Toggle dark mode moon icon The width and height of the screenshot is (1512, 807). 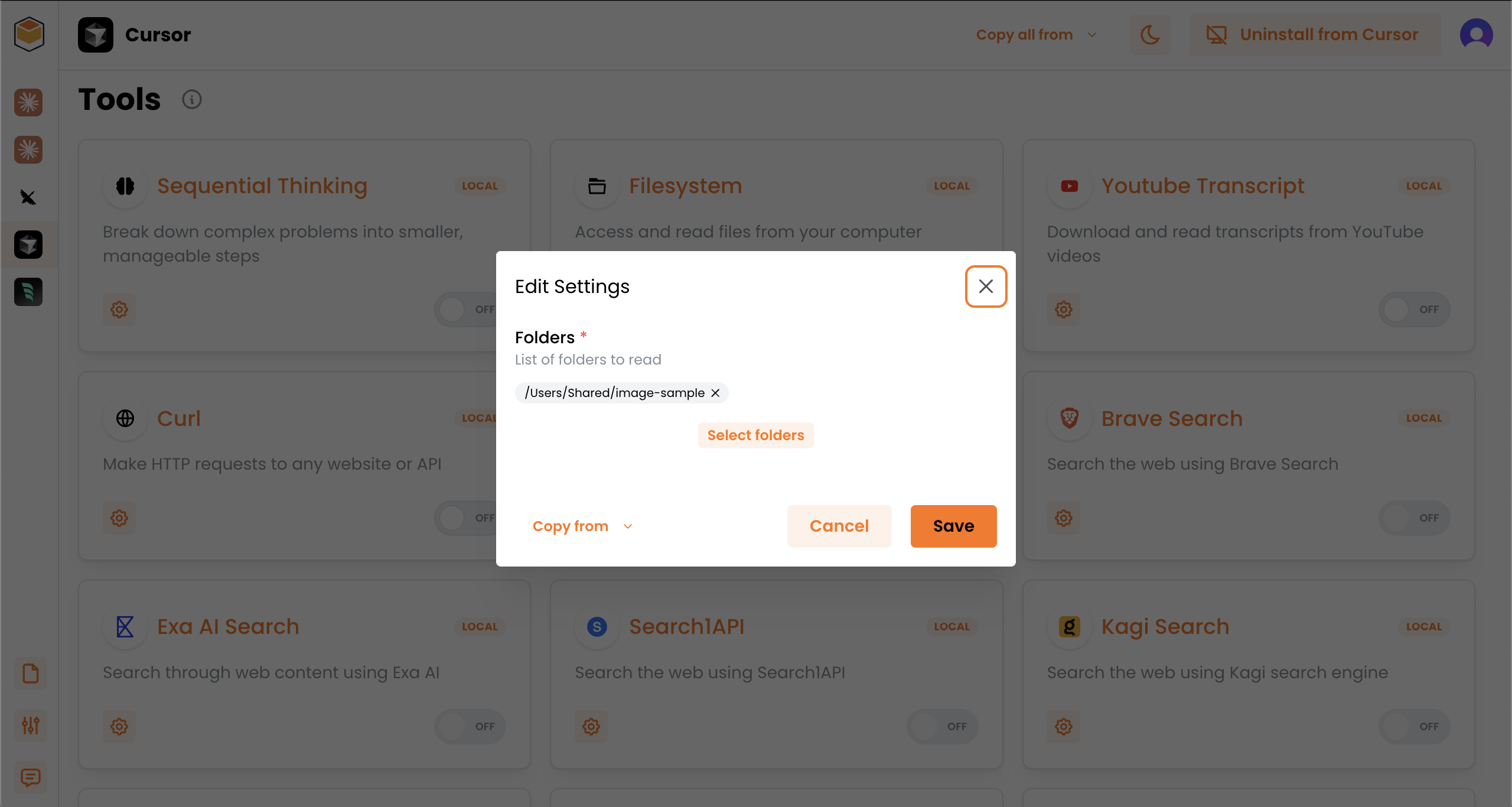[1150, 35]
